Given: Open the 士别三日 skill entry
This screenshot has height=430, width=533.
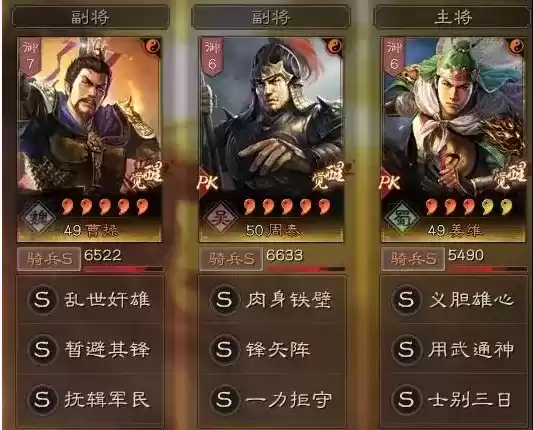Looking at the screenshot, I should click(x=454, y=399).
